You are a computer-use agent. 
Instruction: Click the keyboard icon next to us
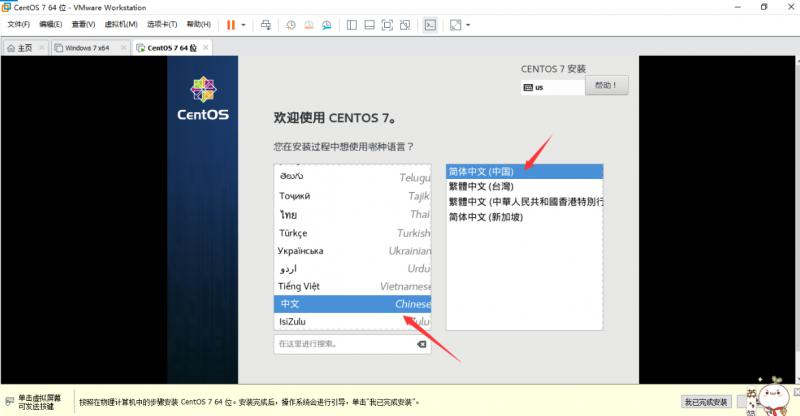pyautogui.click(x=528, y=87)
